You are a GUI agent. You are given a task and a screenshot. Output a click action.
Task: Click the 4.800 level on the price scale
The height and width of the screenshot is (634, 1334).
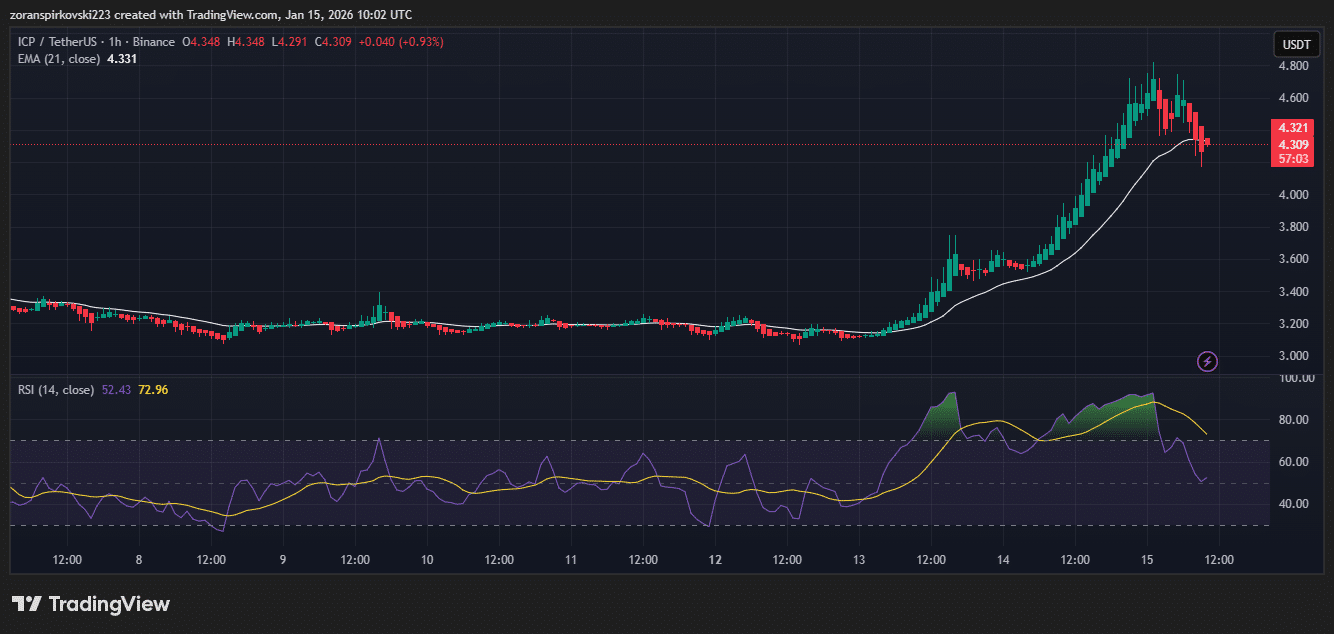1295,64
